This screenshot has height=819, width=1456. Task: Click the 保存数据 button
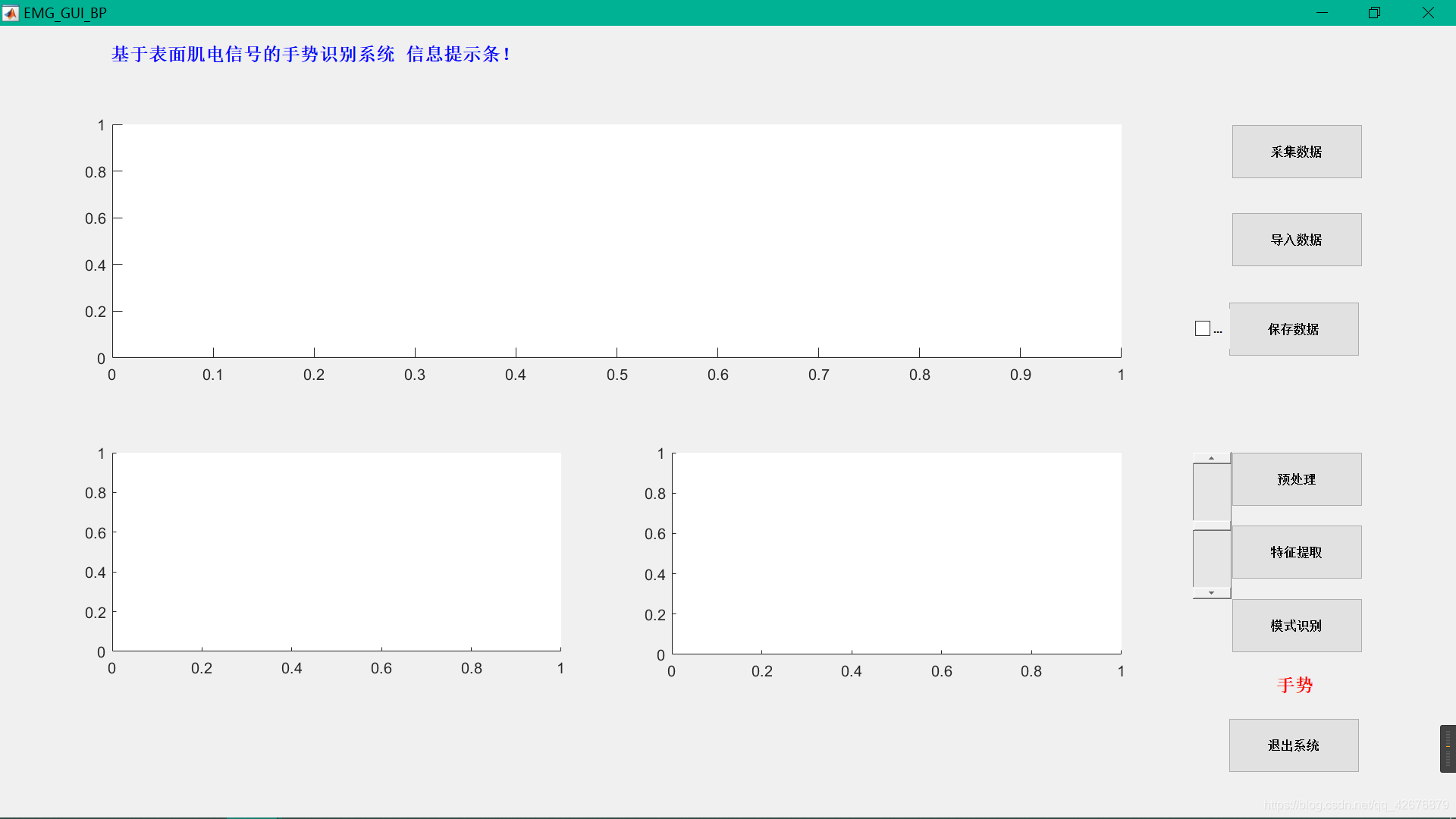[1293, 329]
